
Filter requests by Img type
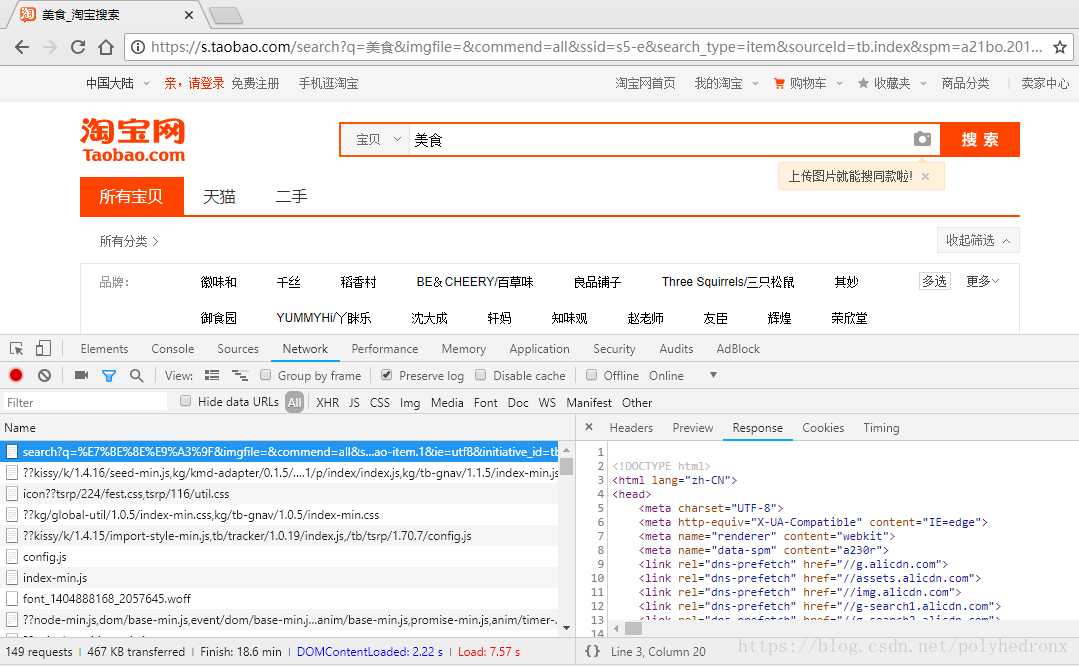pos(410,402)
